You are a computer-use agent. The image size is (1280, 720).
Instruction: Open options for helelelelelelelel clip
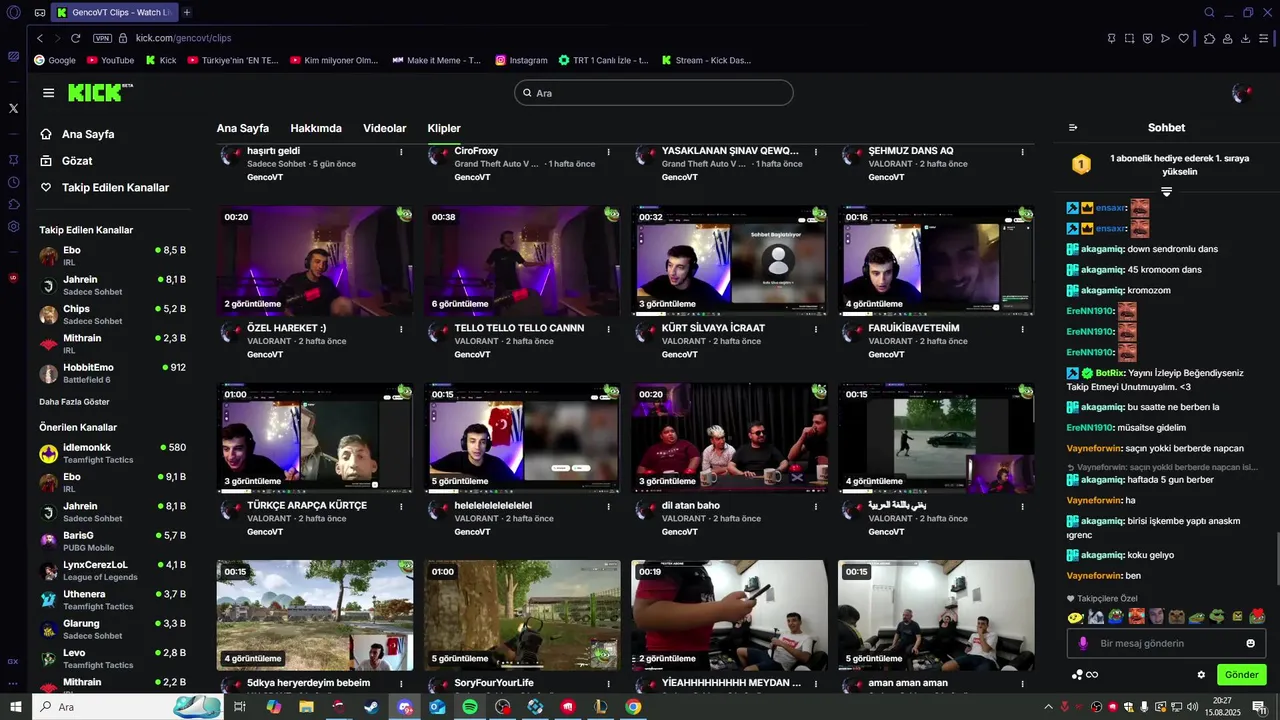608,506
